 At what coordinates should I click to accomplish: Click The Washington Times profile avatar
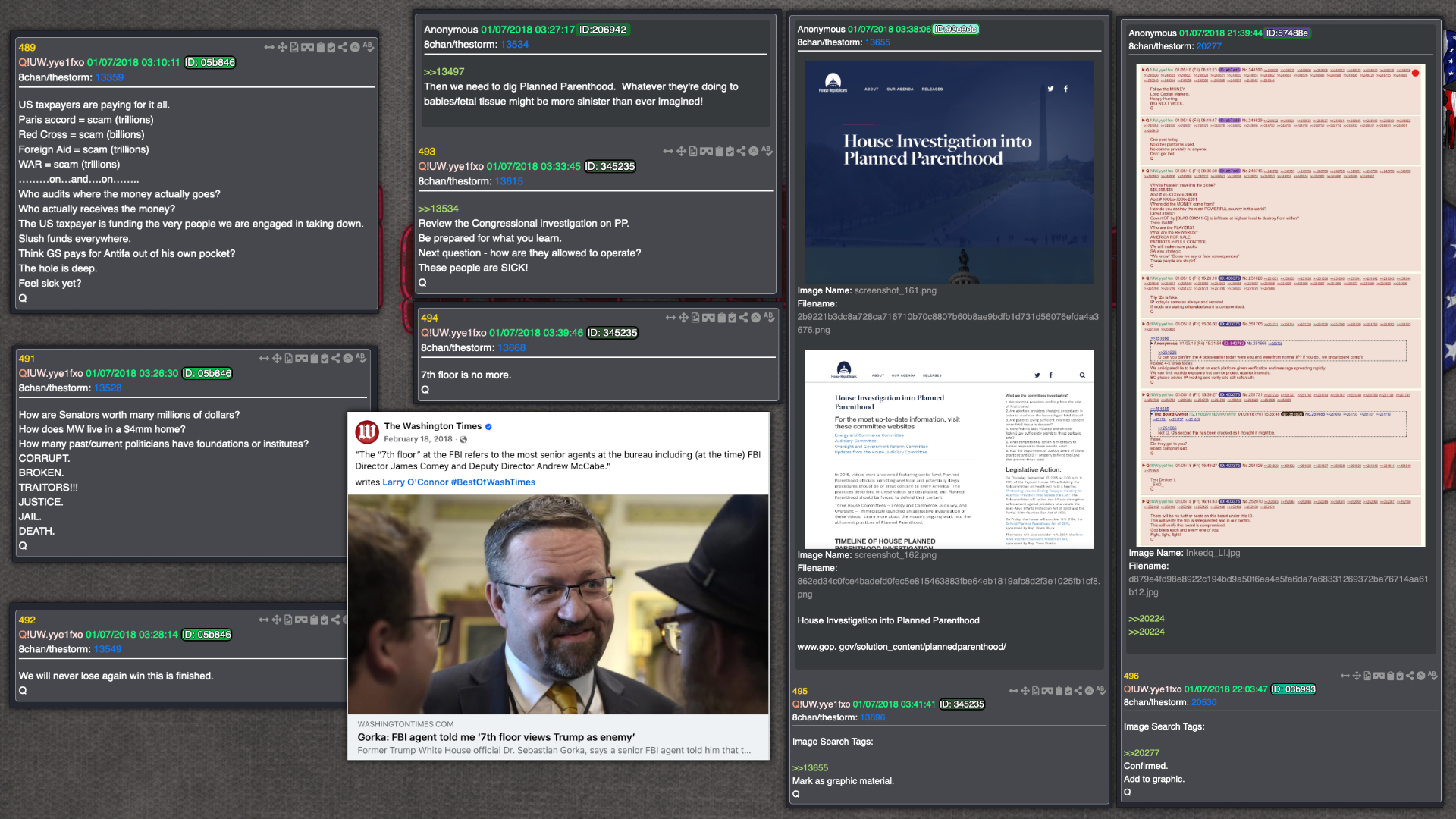coord(367,432)
